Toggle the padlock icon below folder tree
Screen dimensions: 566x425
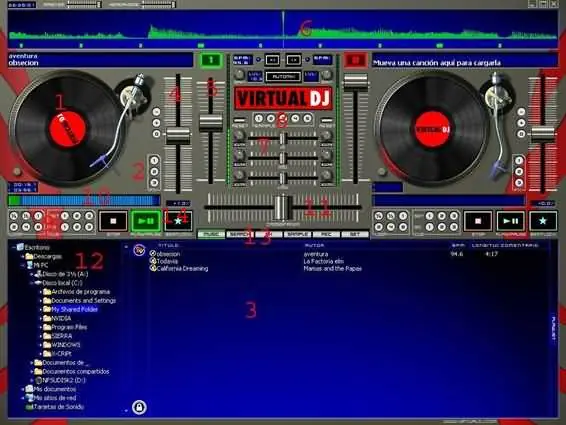139,407
